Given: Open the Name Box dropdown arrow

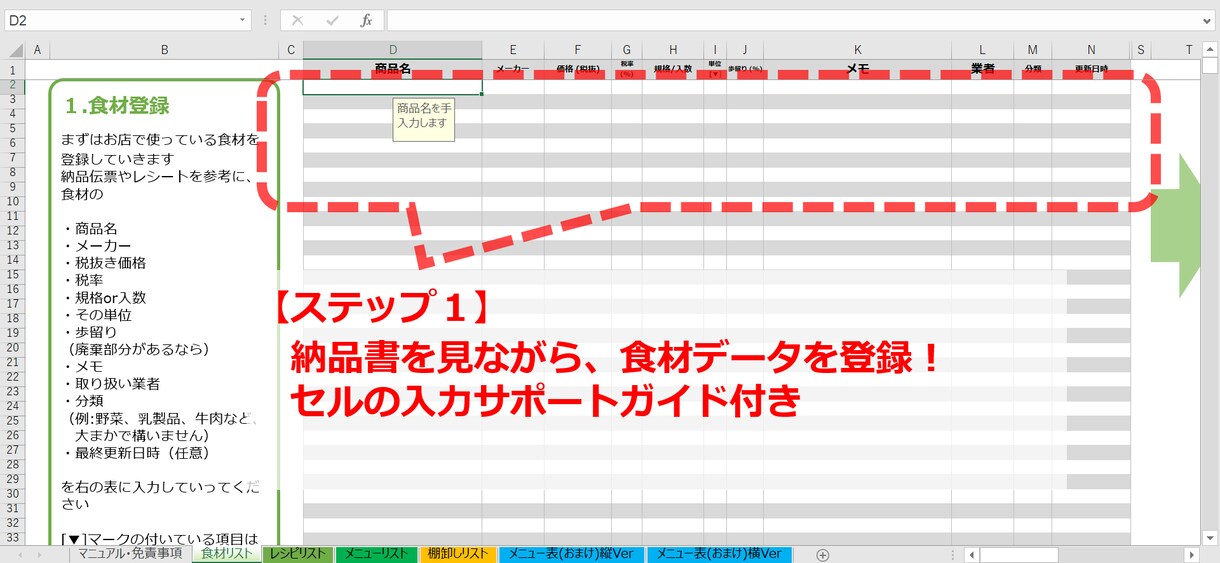Looking at the screenshot, I should click(243, 20).
